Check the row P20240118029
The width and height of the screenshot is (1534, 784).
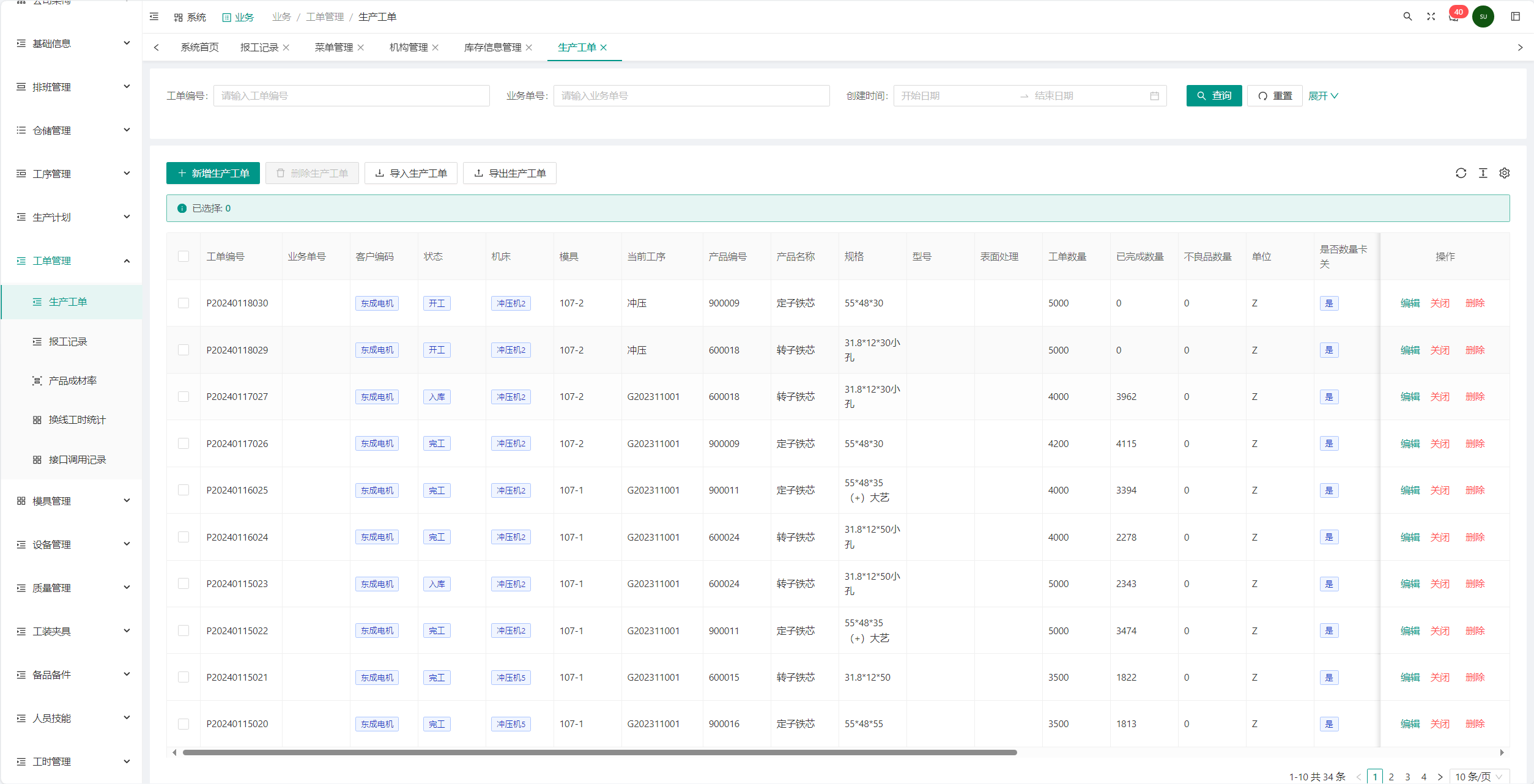point(183,350)
